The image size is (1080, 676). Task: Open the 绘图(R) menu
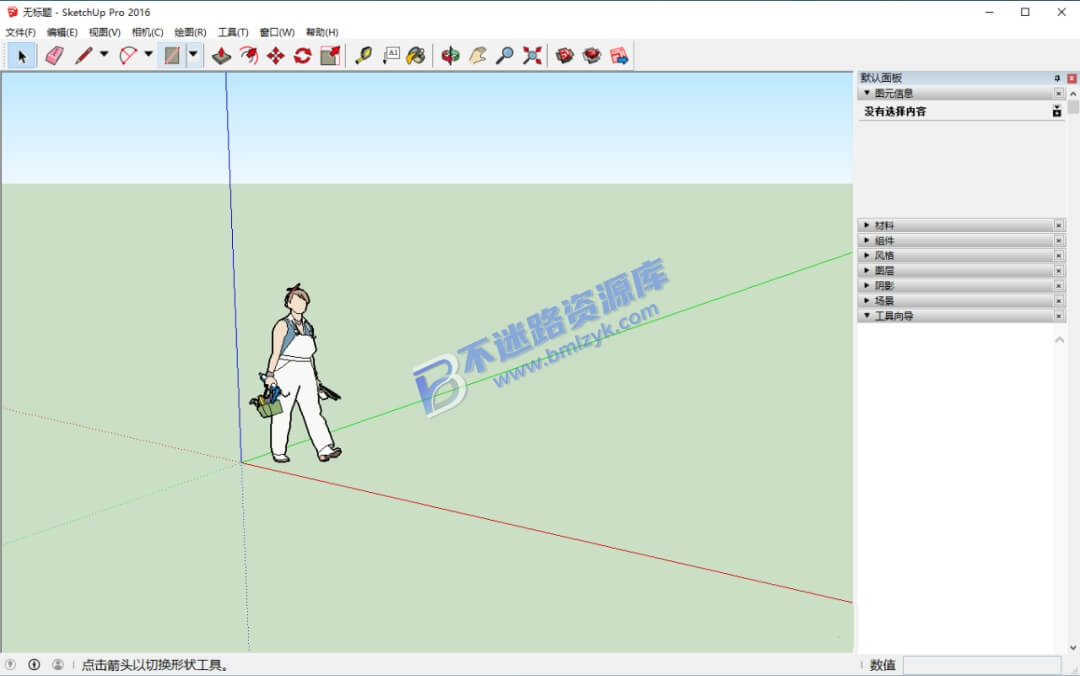pyautogui.click(x=190, y=32)
